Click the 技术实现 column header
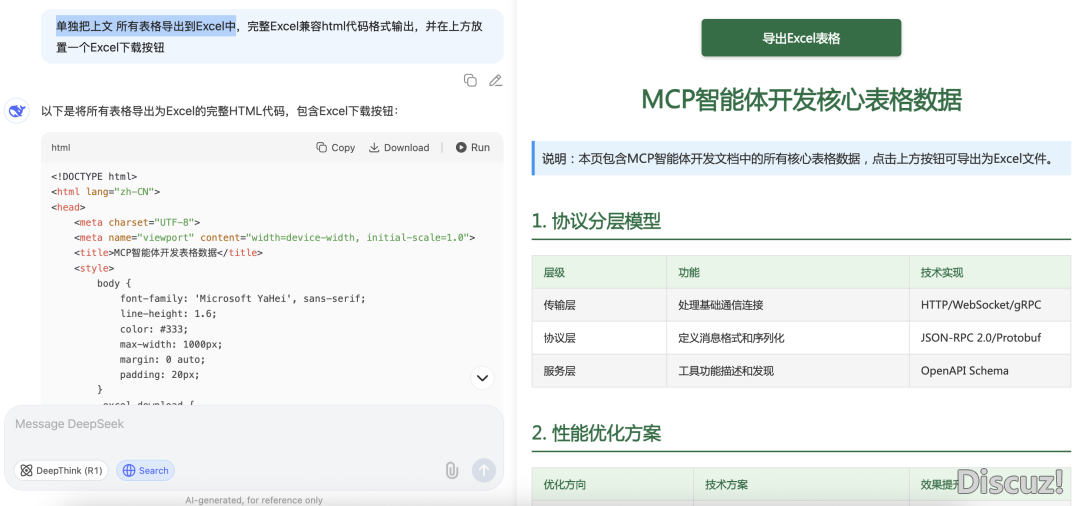 click(990, 272)
